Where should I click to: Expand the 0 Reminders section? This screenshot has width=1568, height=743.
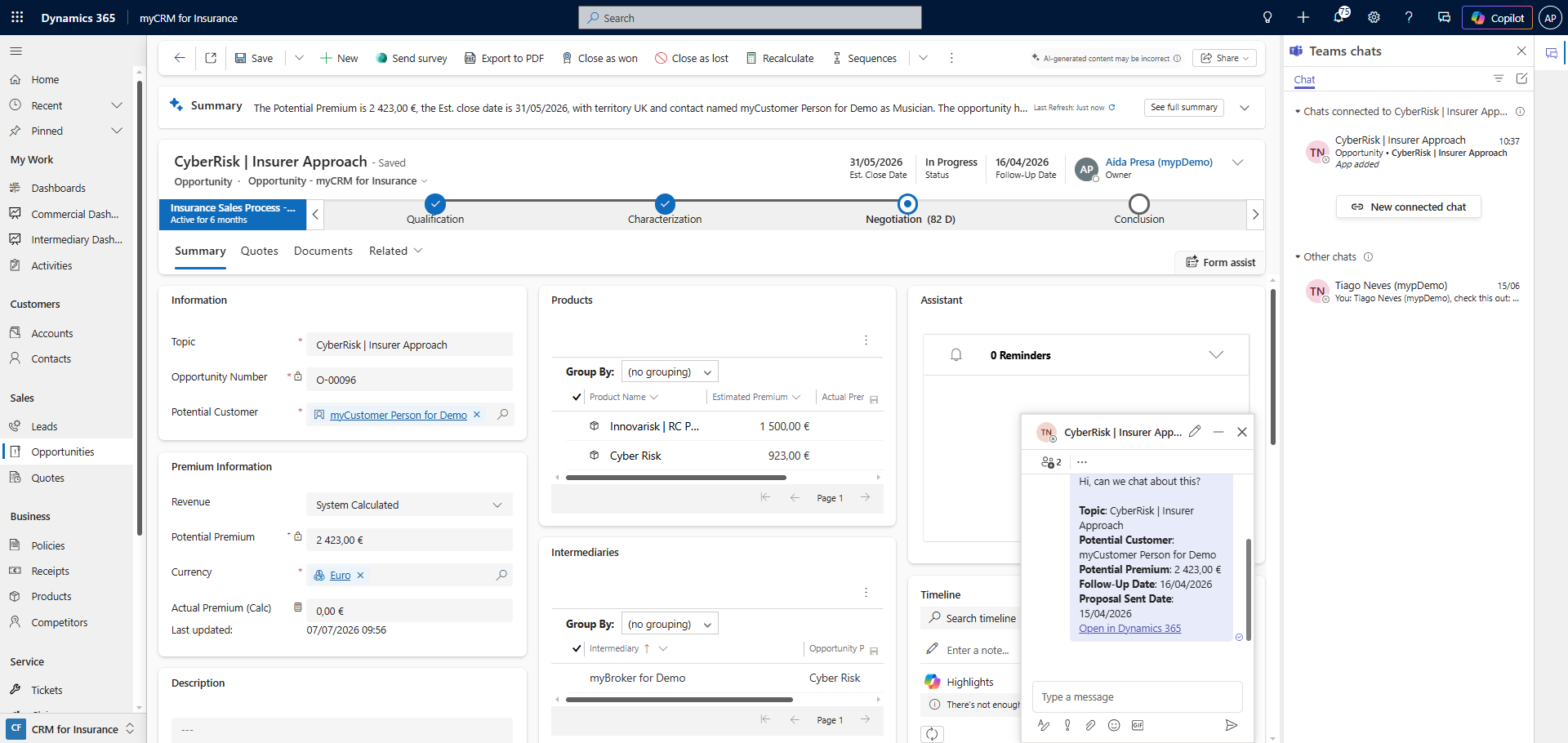coord(1216,355)
